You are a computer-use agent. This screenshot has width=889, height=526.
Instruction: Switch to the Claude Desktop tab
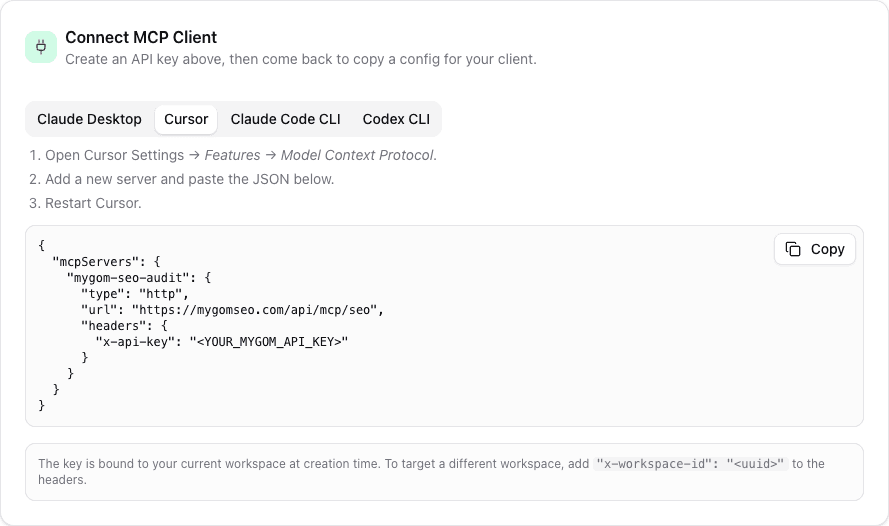click(x=90, y=119)
